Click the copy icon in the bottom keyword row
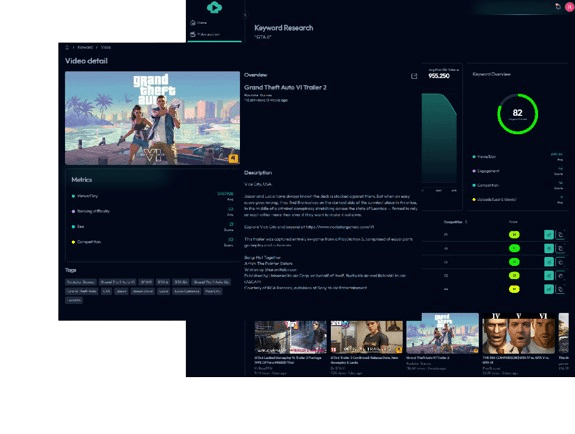This screenshot has width=575, height=434. (x=560, y=289)
